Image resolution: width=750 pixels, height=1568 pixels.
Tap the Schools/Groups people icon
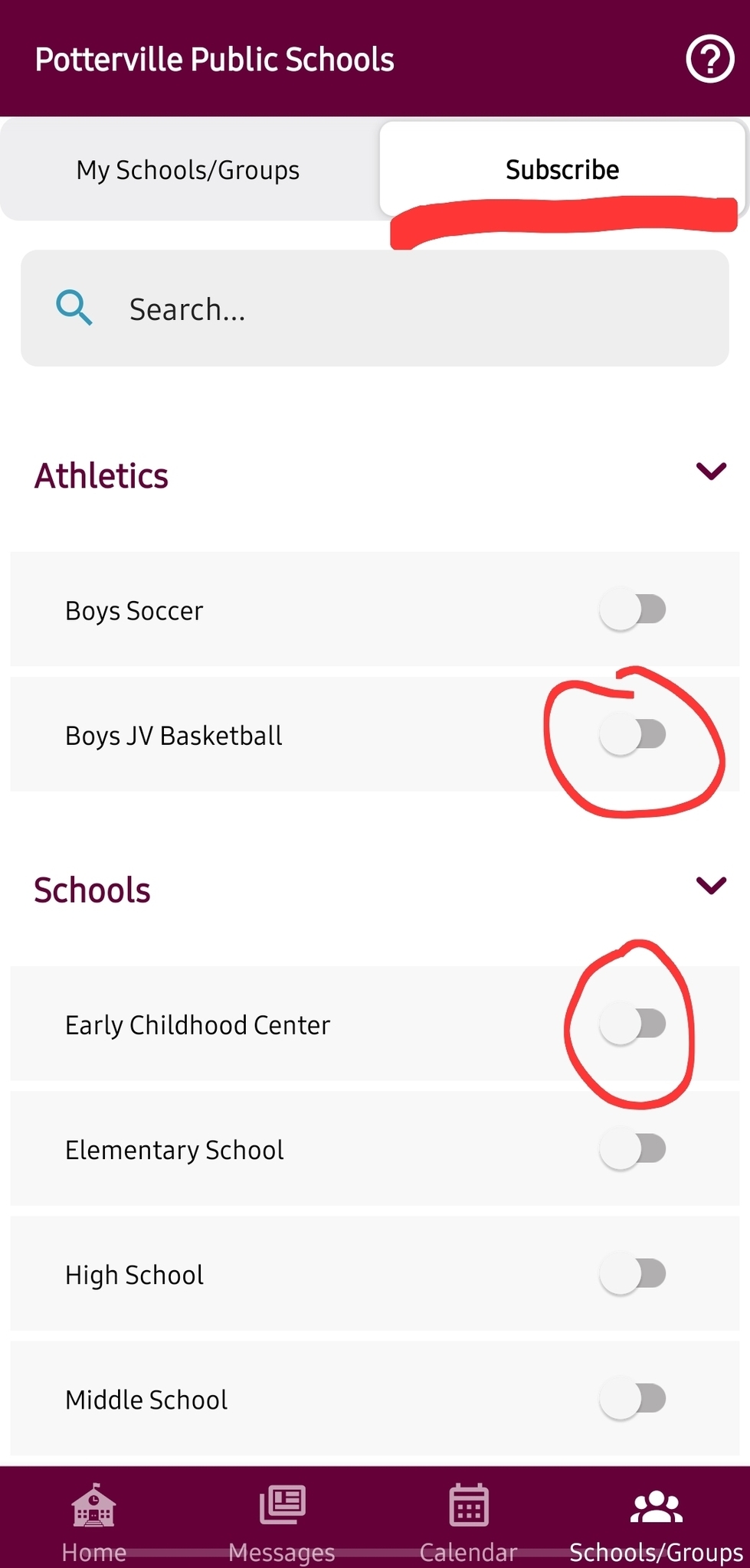pos(656,1507)
